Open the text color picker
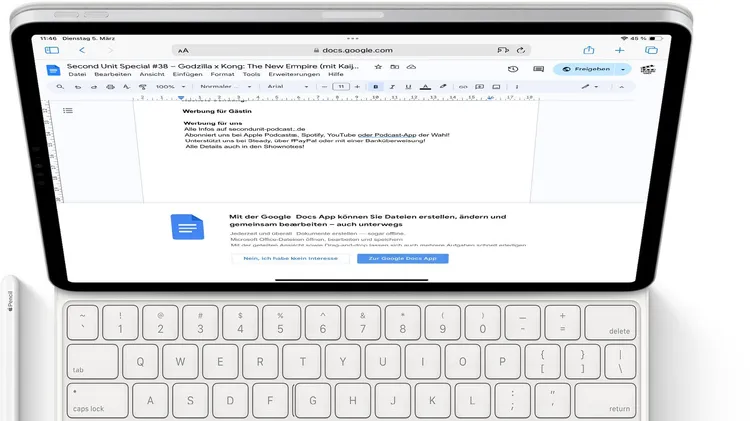The image size is (750, 421). click(425, 87)
